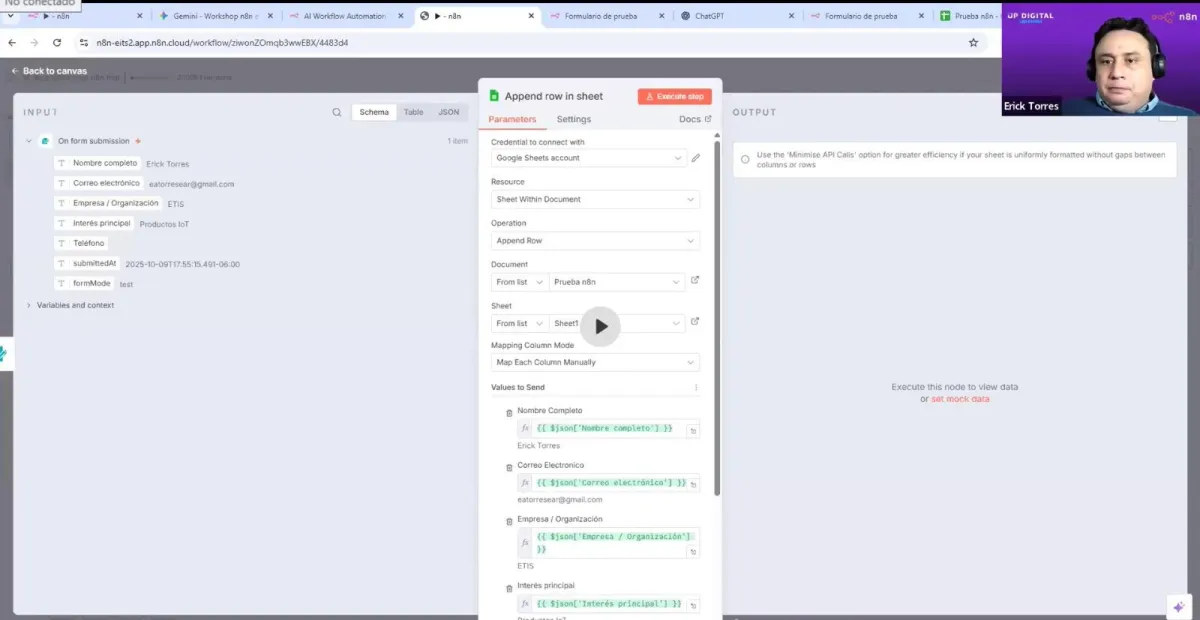Open the Google Sheets account credential dropdown

coord(588,158)
